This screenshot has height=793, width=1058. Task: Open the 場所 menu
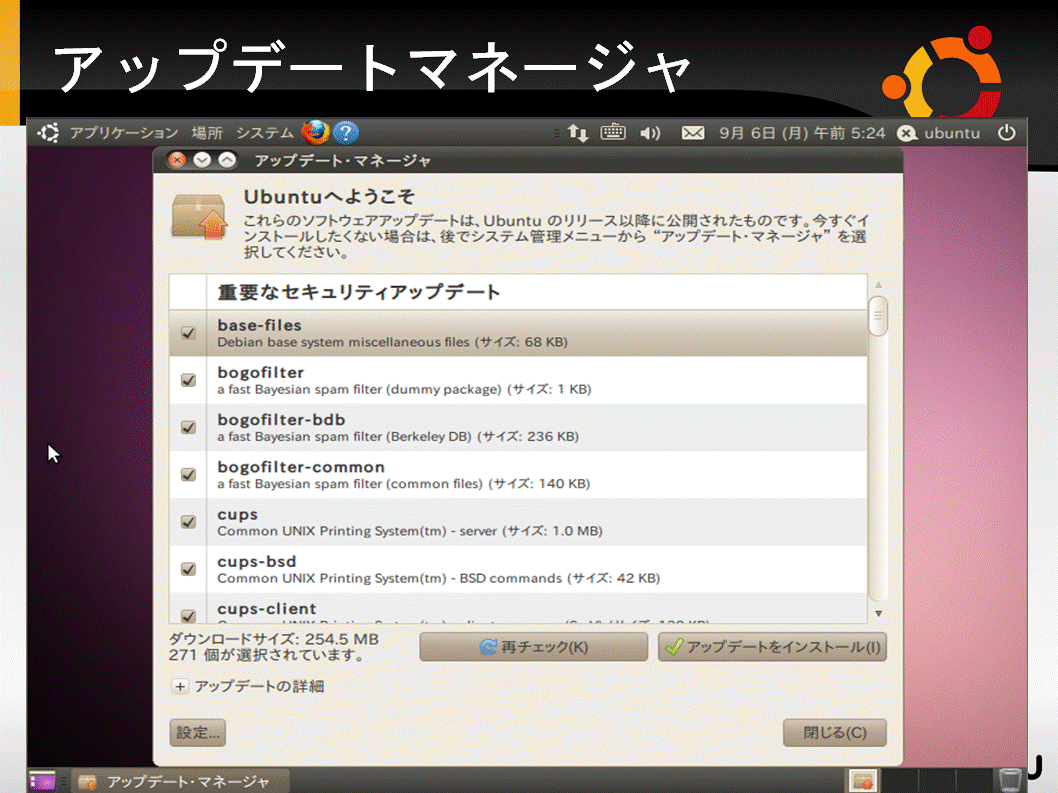click(x=207, y=133)
